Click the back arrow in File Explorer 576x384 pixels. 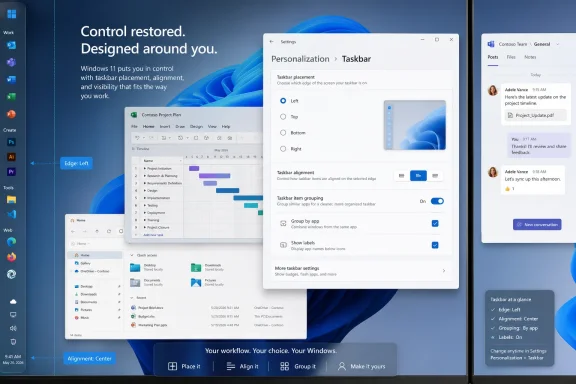pyautogui.click(x=73, y=231)
